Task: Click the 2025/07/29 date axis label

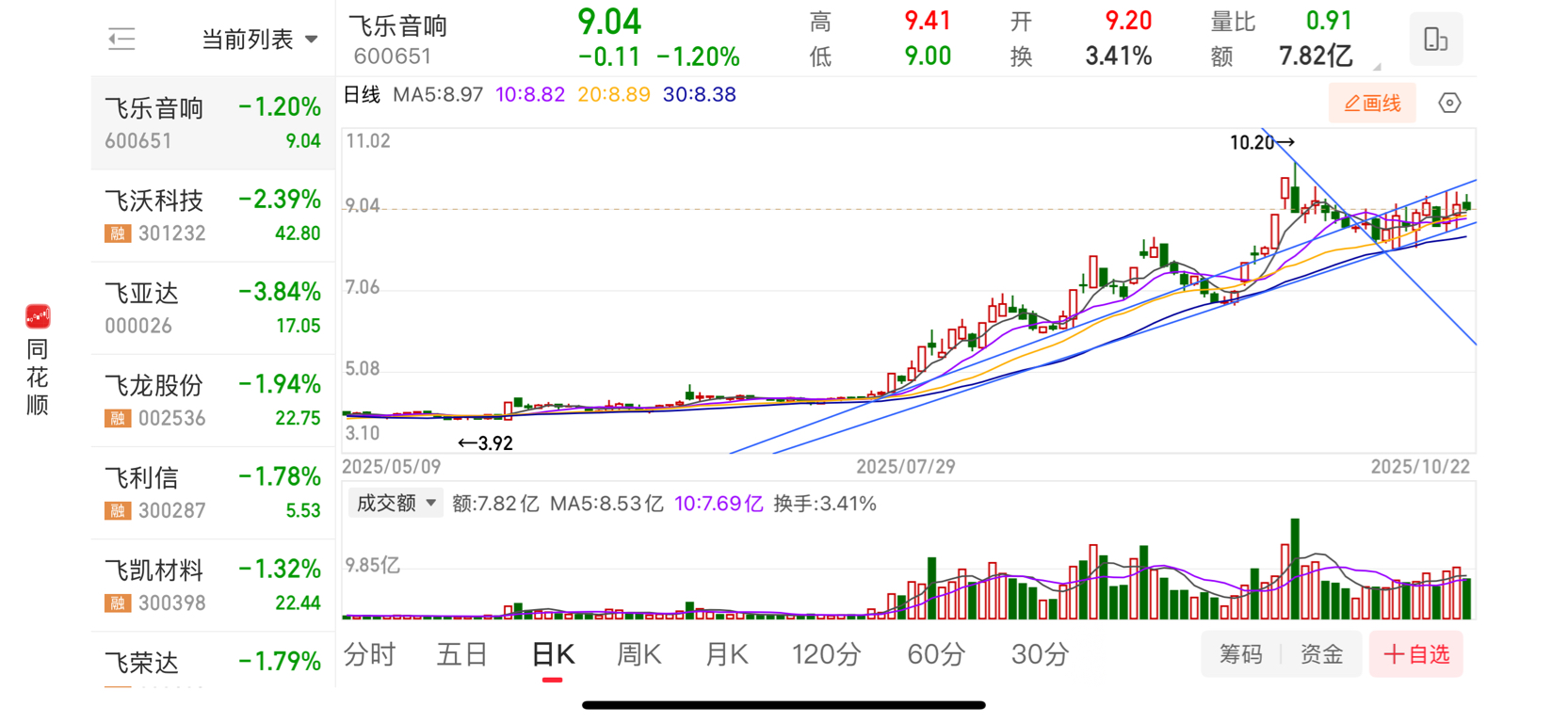Action: point(906,466)
